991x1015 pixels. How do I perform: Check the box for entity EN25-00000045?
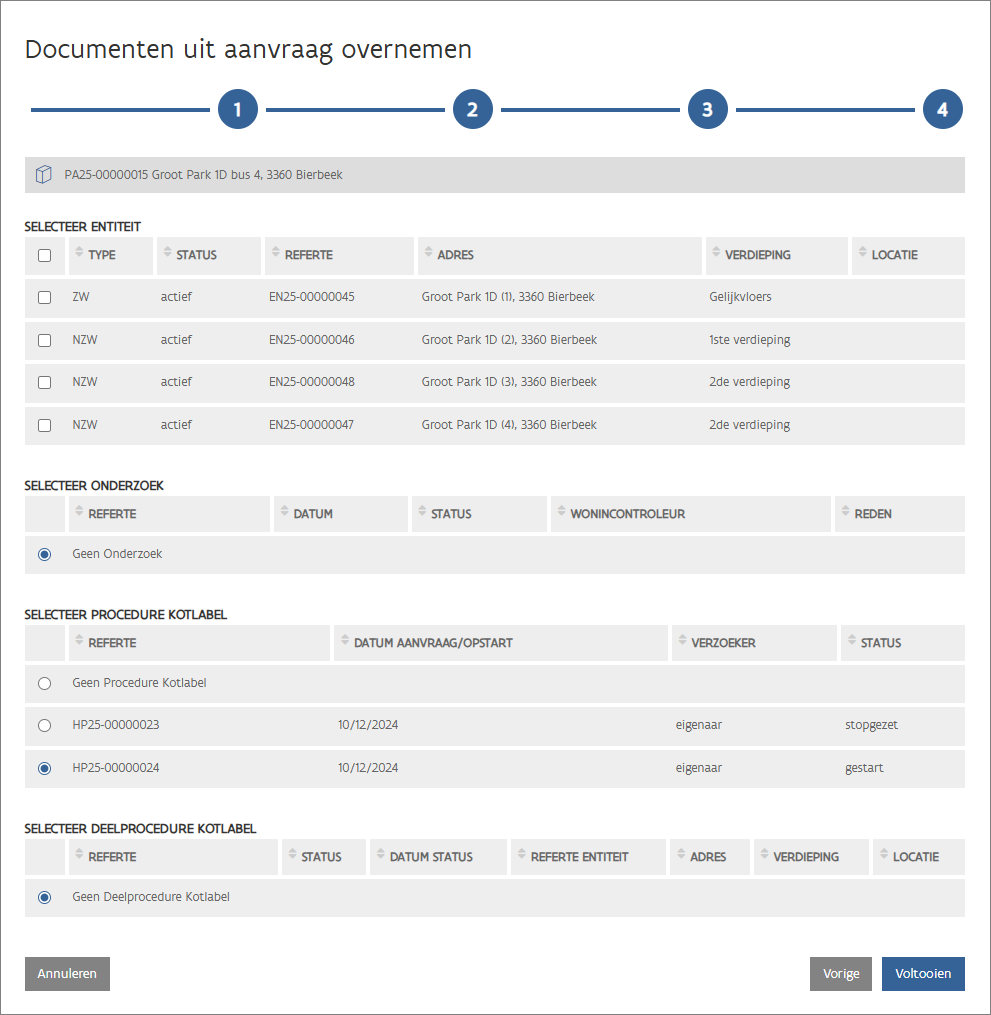pyautogui.click(x=44, y=298)
